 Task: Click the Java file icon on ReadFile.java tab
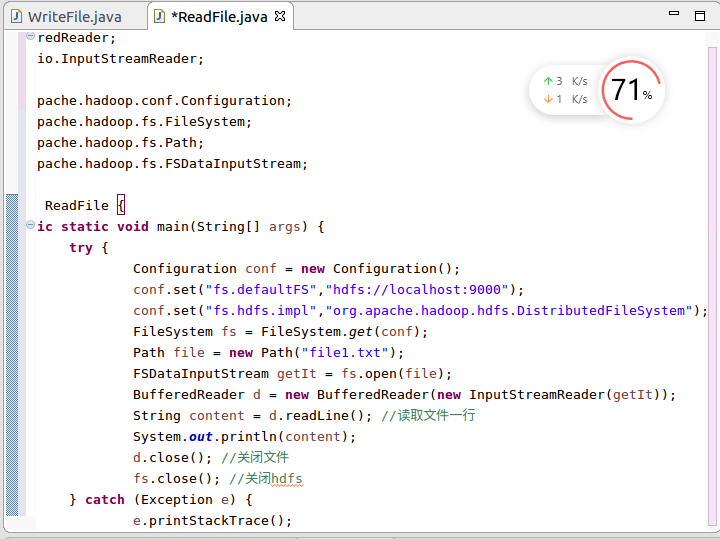(x=159, y=17)
